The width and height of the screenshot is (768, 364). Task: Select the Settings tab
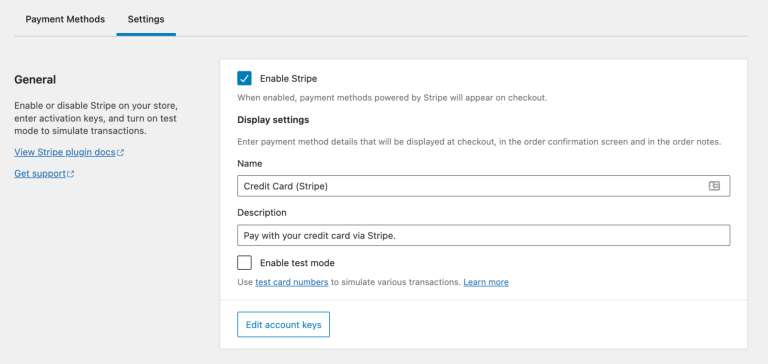(x=146, y=20)
